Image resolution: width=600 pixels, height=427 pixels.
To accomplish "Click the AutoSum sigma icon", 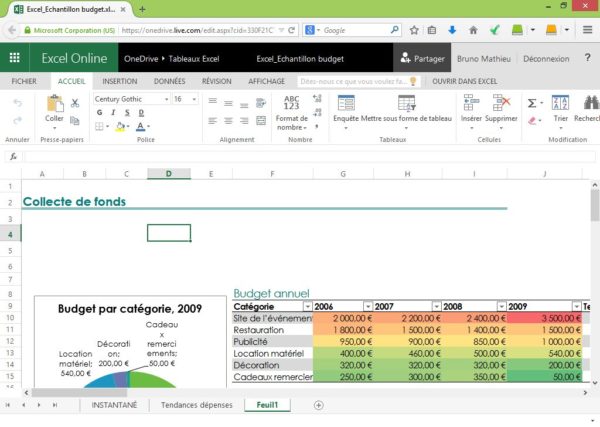I will pyautogui.click(x=532, y=103).
